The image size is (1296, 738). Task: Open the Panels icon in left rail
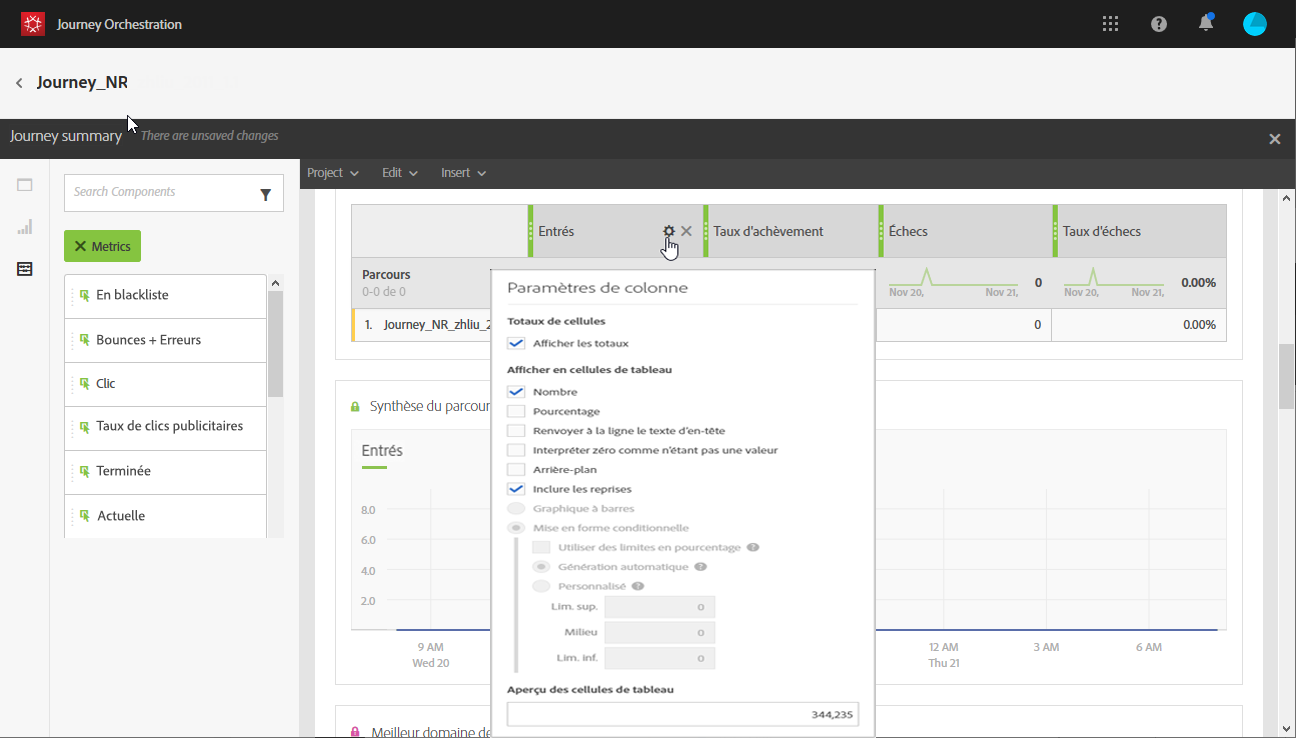pos(25,185)
